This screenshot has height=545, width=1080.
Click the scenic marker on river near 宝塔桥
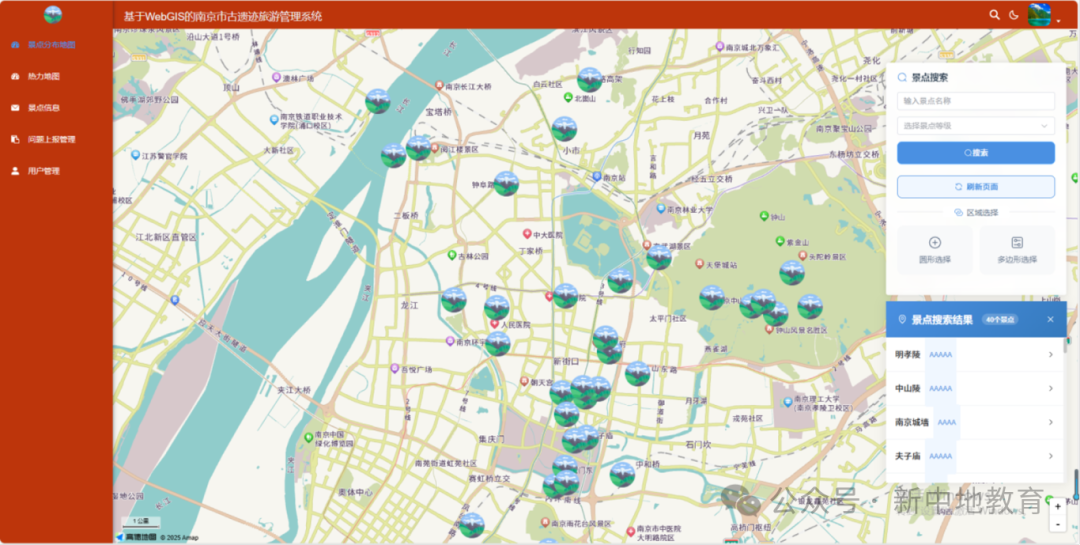377,101
